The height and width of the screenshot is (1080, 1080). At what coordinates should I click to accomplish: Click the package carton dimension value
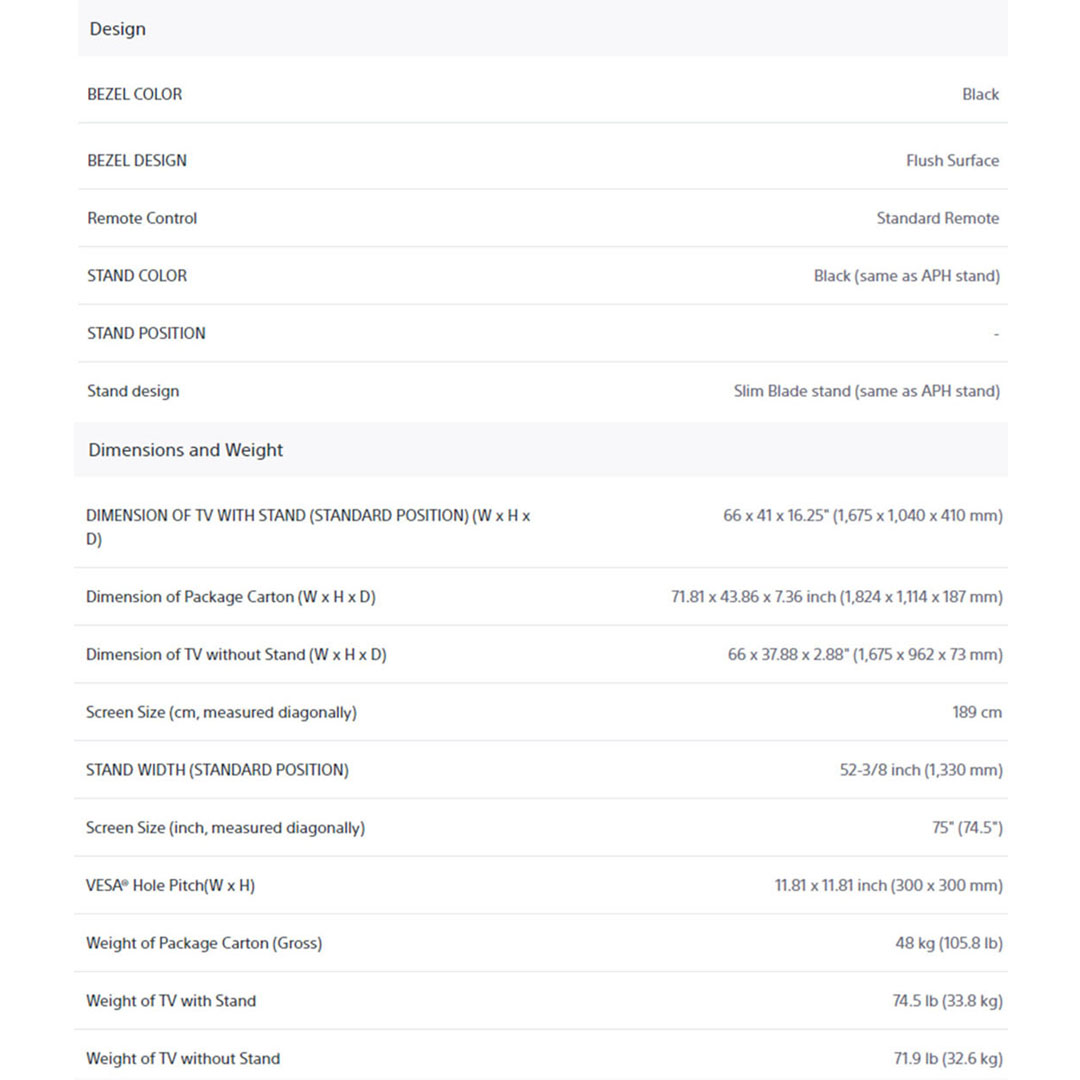point(836,597)
